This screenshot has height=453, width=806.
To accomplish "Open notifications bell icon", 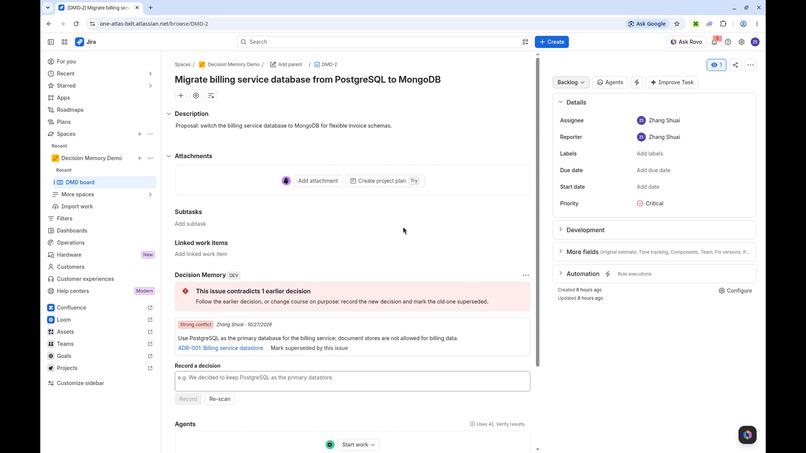I will pos(715,42).
